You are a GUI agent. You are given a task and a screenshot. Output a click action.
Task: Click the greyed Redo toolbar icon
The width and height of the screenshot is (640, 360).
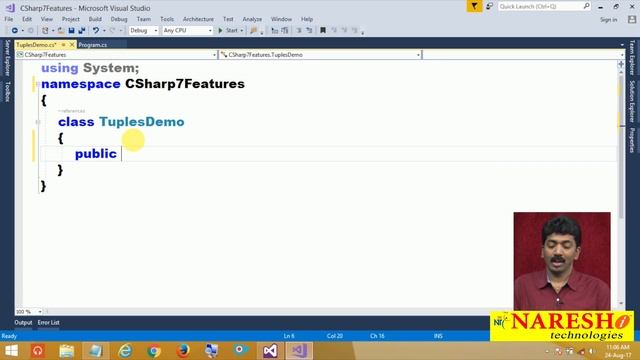112,31
